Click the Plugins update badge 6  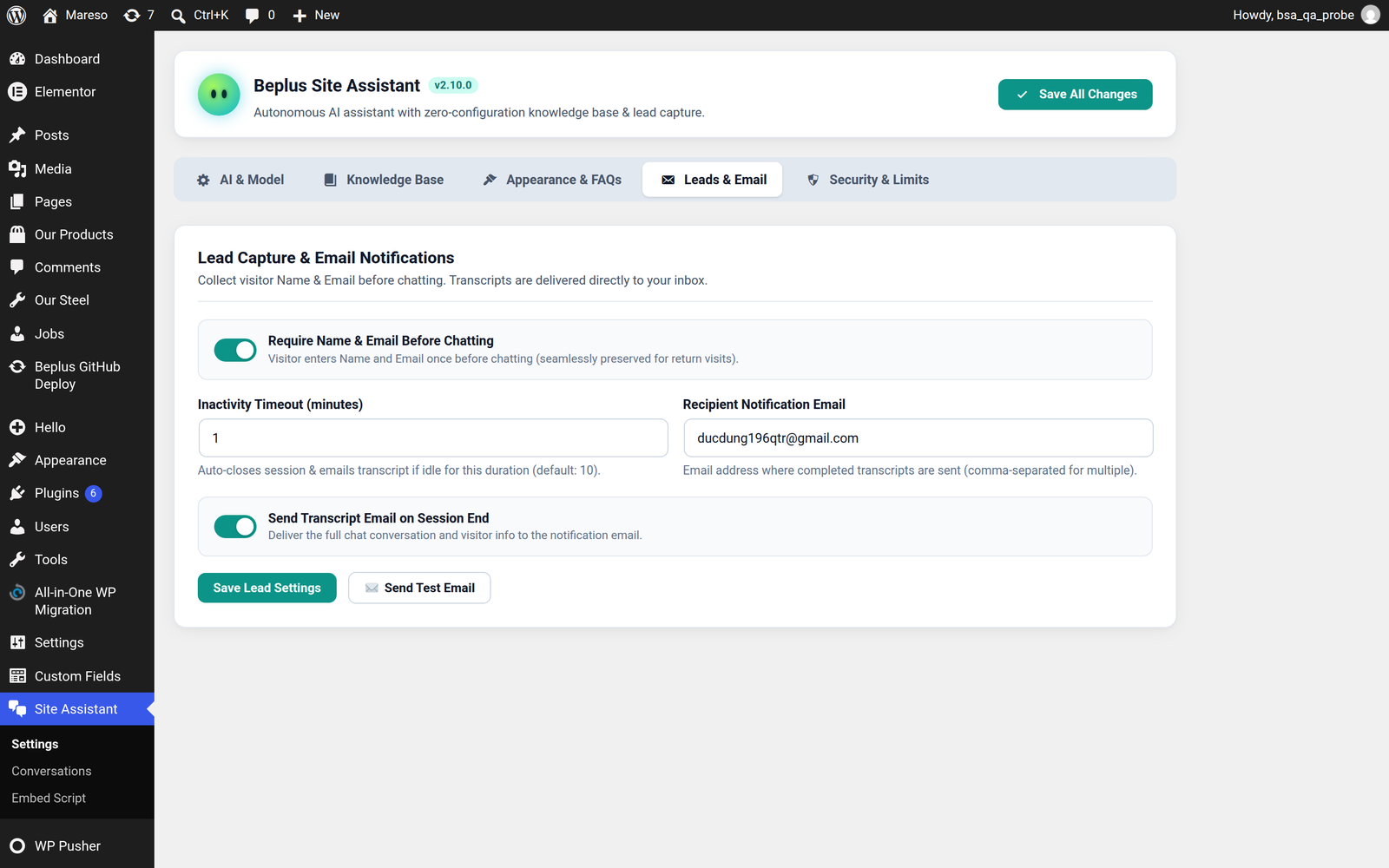tap(94, 493)
